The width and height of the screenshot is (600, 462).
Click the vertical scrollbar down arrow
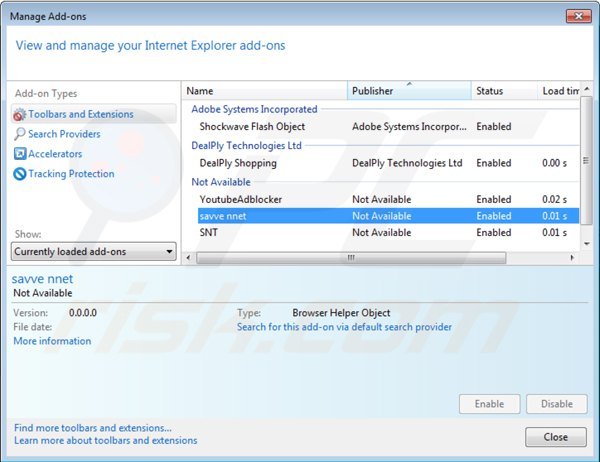point(586,244)
